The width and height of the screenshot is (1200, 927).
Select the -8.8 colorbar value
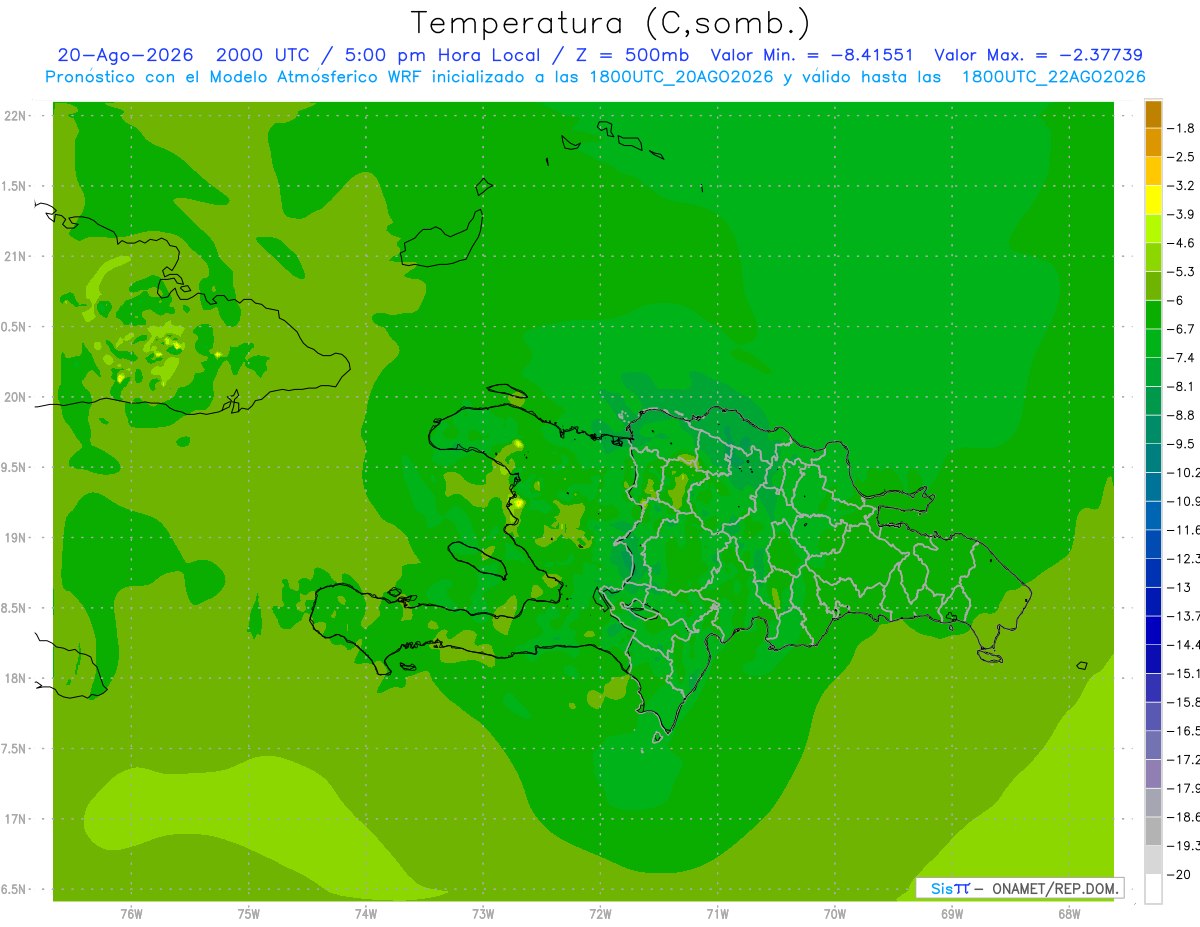coord(1182,415)
